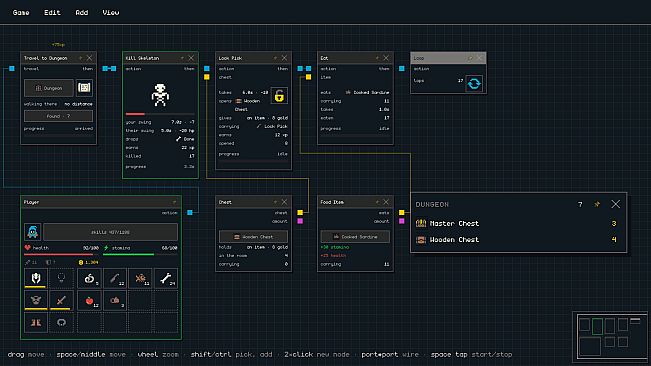Close the Dungeon panel
The image size is (651, 366).
(615, 204)
